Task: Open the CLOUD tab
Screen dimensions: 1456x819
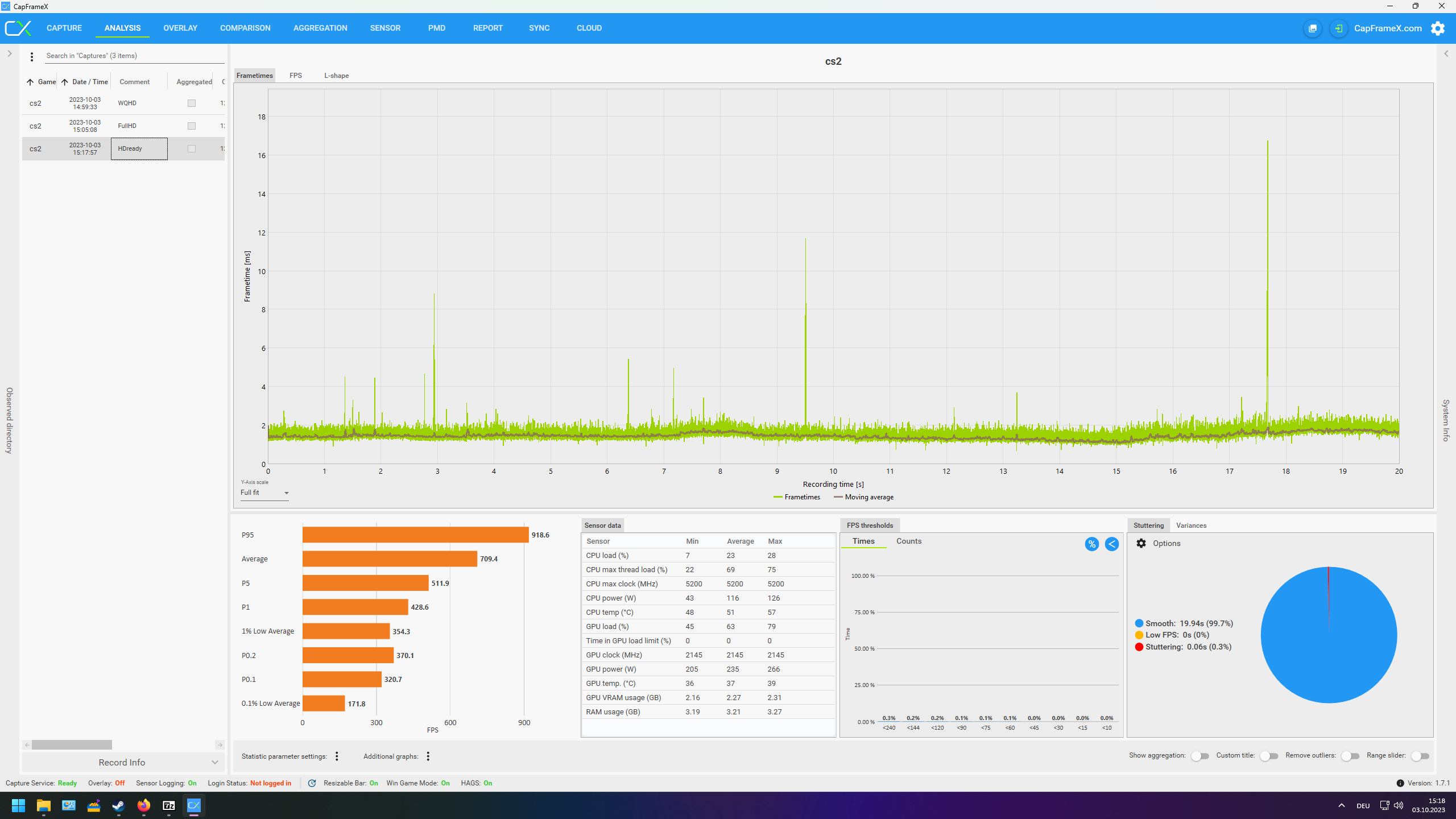Action: [589, 28]
